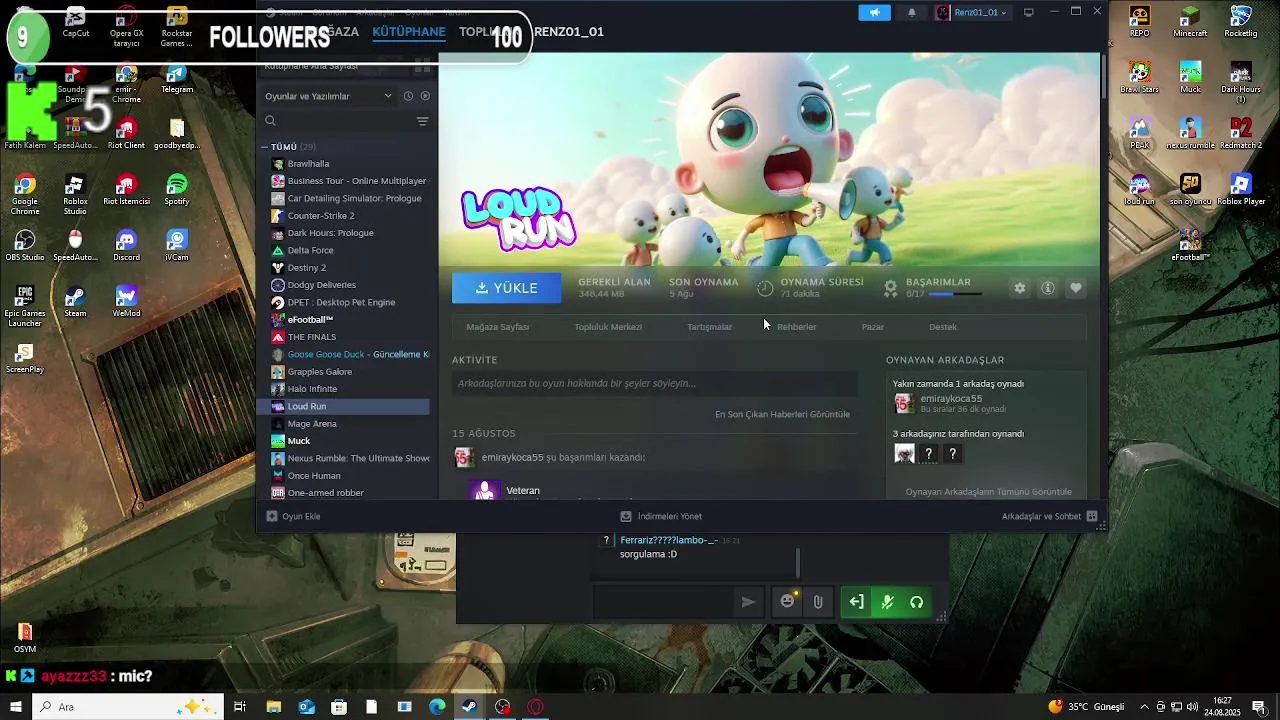
Task: Attach a file with paperclip icon
Action: tap(818, 602)
